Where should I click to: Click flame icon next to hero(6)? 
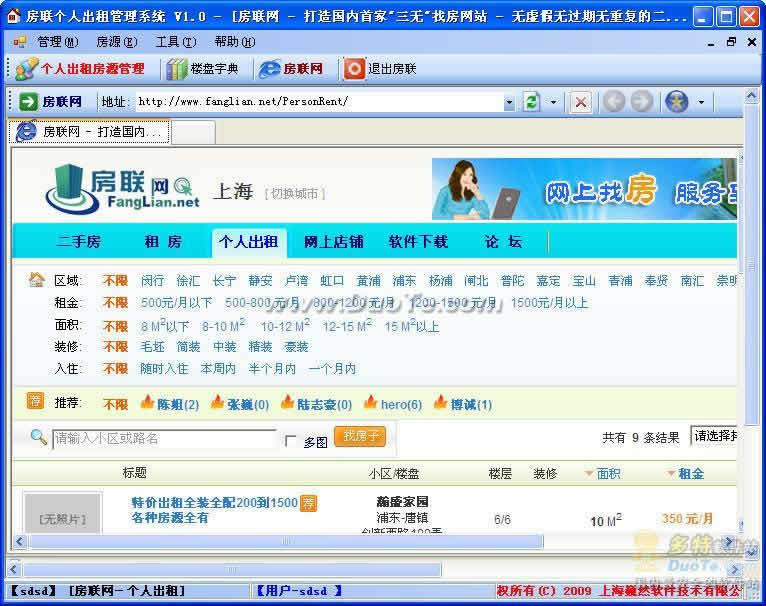point(371,402)
